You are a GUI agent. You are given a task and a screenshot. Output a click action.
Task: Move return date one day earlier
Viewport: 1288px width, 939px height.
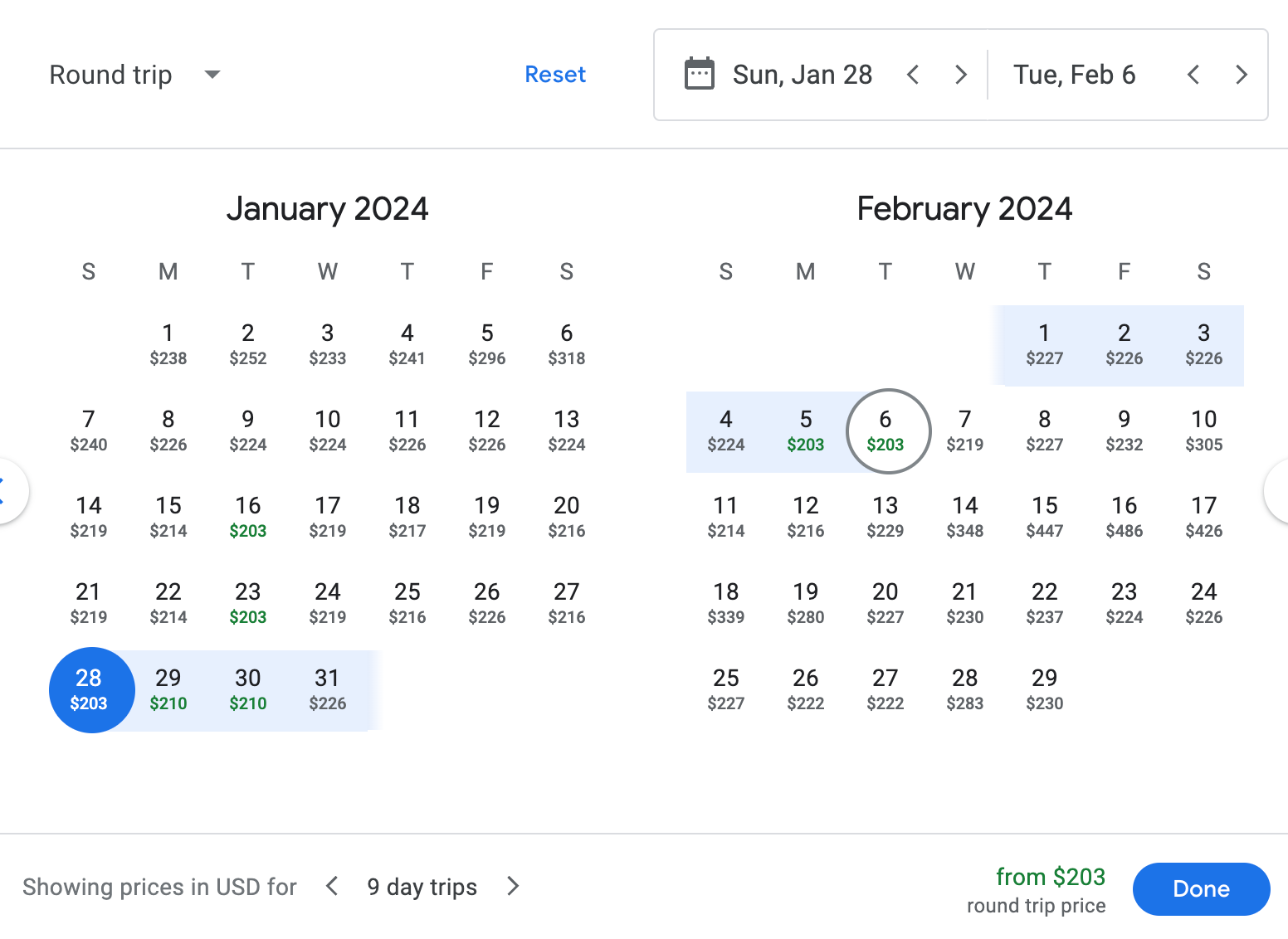pos(1193,75)
